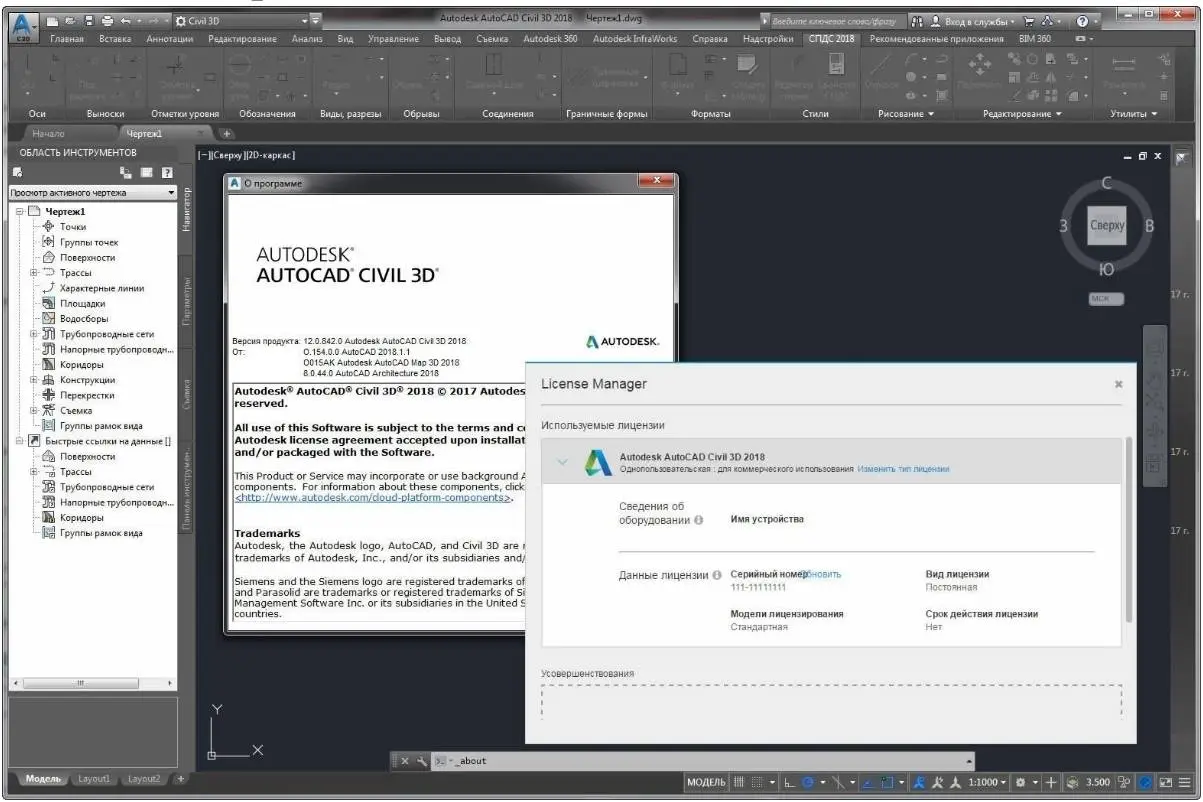Click the Customization menu icon in status bar
Screen dimensions: 1203x802
[1187, 782]
